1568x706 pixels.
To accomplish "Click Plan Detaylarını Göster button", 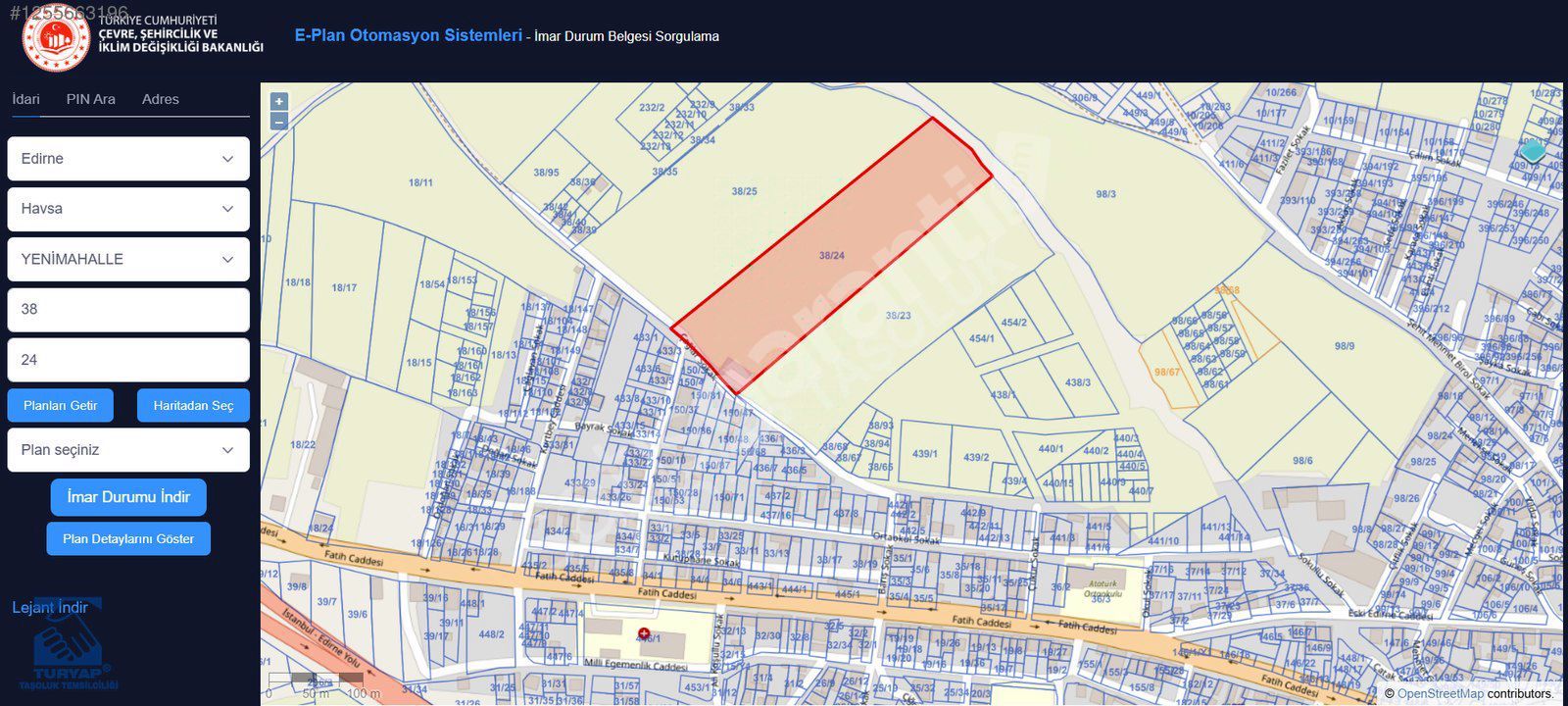I will coord(128,538).
